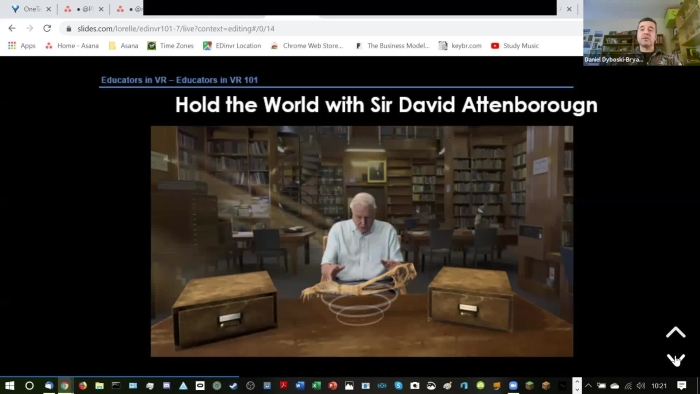Image resolution: width=700 pixels, height=394 pixels.
Task: Toggle the volume control in system tray
Action: pos(641,386)
